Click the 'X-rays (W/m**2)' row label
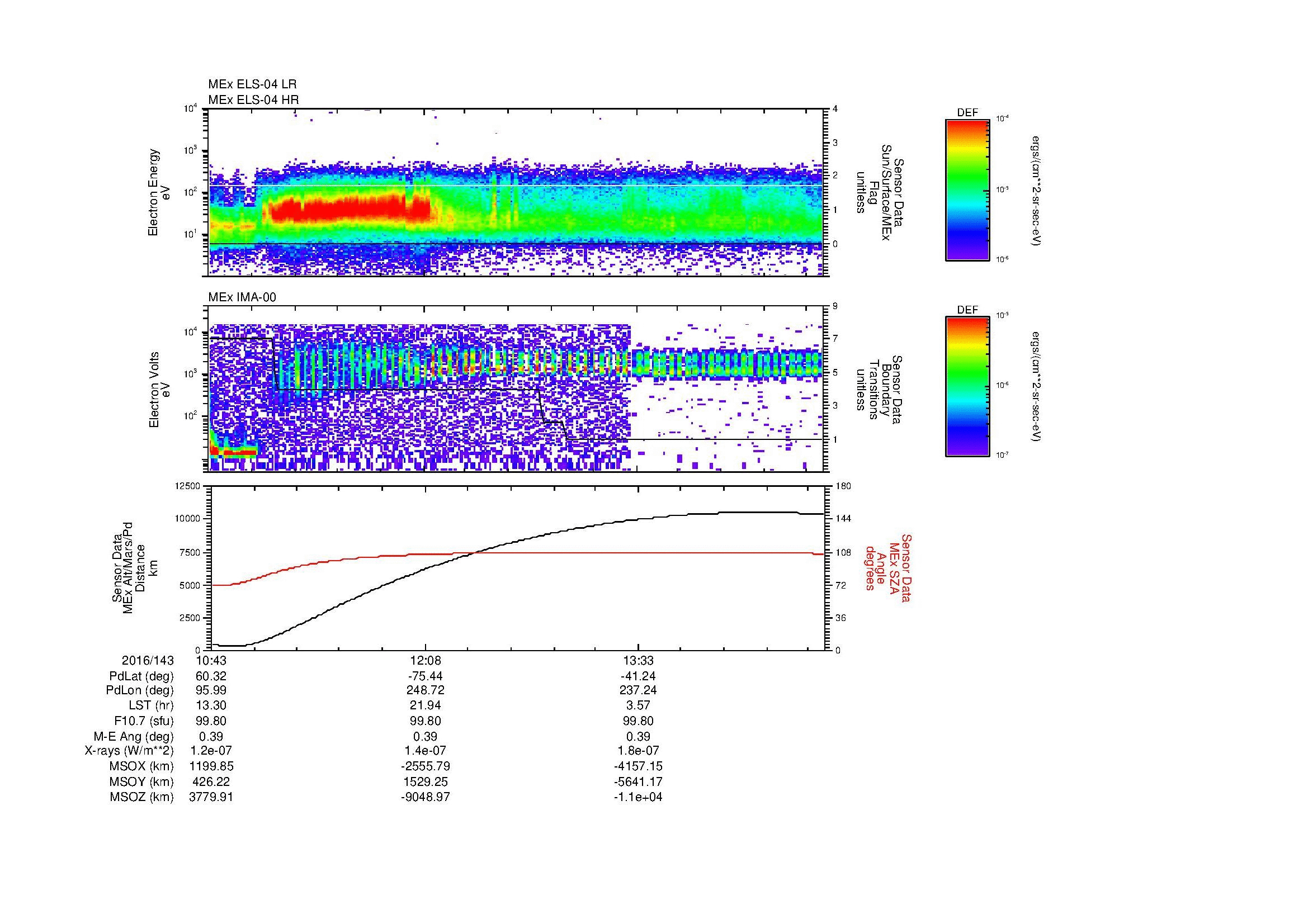 coord(129,751)
